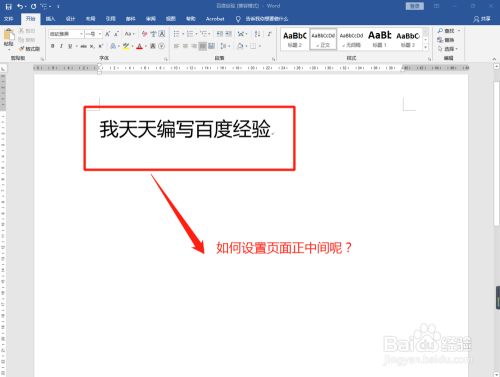
Task: Click the Clear All Formatting eraser icon
Action: pos(145,34)
